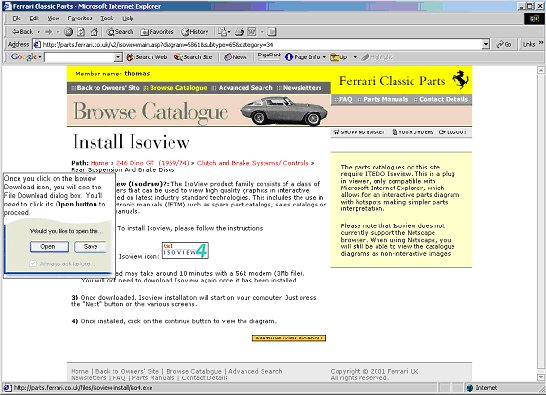This screenshot has width=546, height=395.
Task: Click the PageRank indicator bar
Action: (x=268, y=56)
